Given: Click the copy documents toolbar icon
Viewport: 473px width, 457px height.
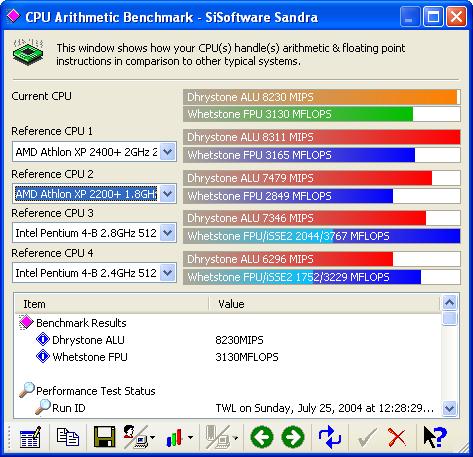Looking at the screenshot, I should tap(68, 437).
